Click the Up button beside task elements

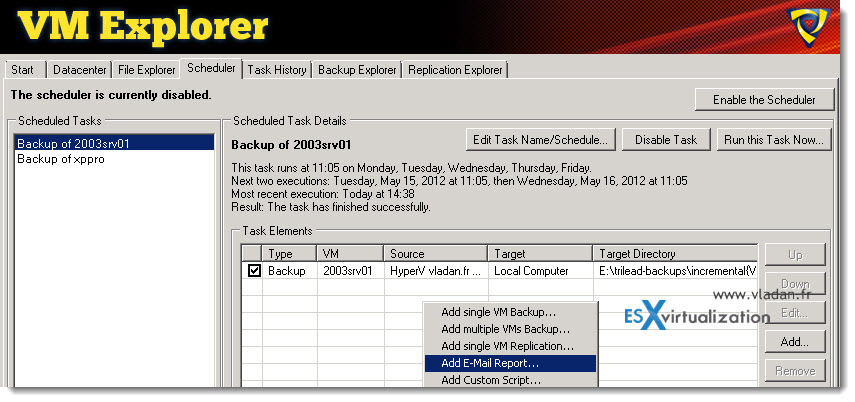[794, 255]
